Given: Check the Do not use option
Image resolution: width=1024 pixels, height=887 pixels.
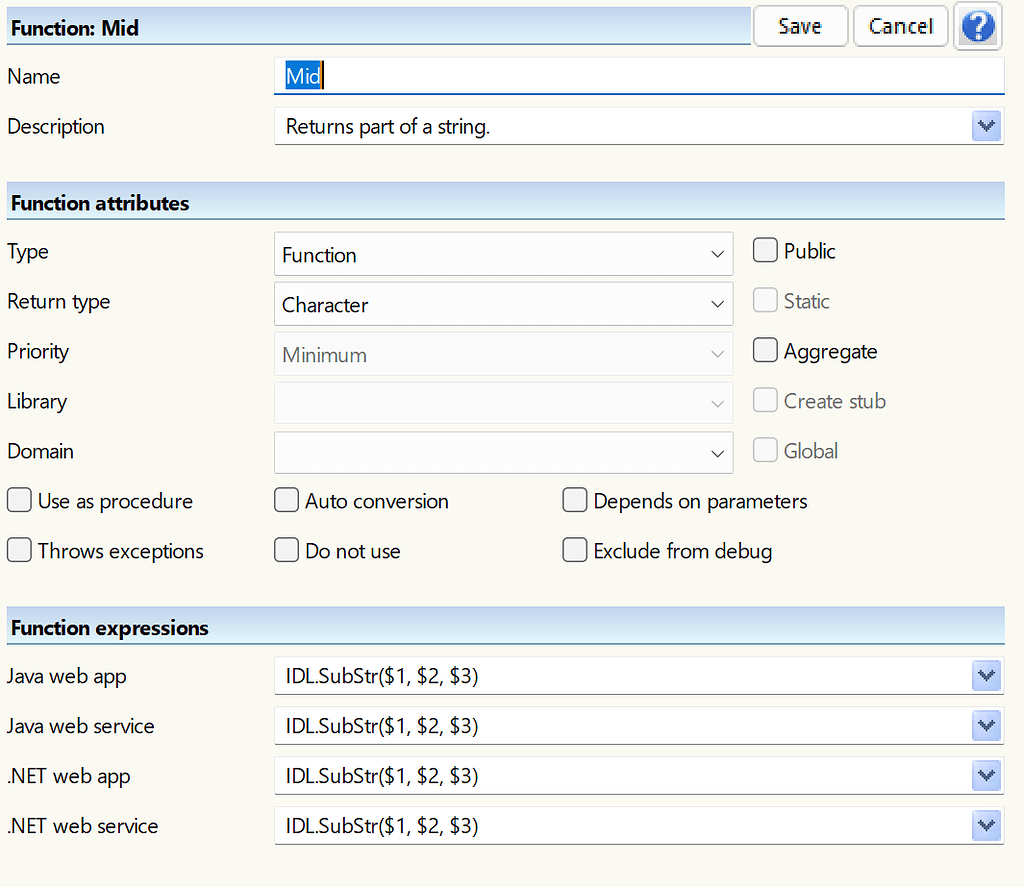Looking at the screenshot, I should coord(286,550).
